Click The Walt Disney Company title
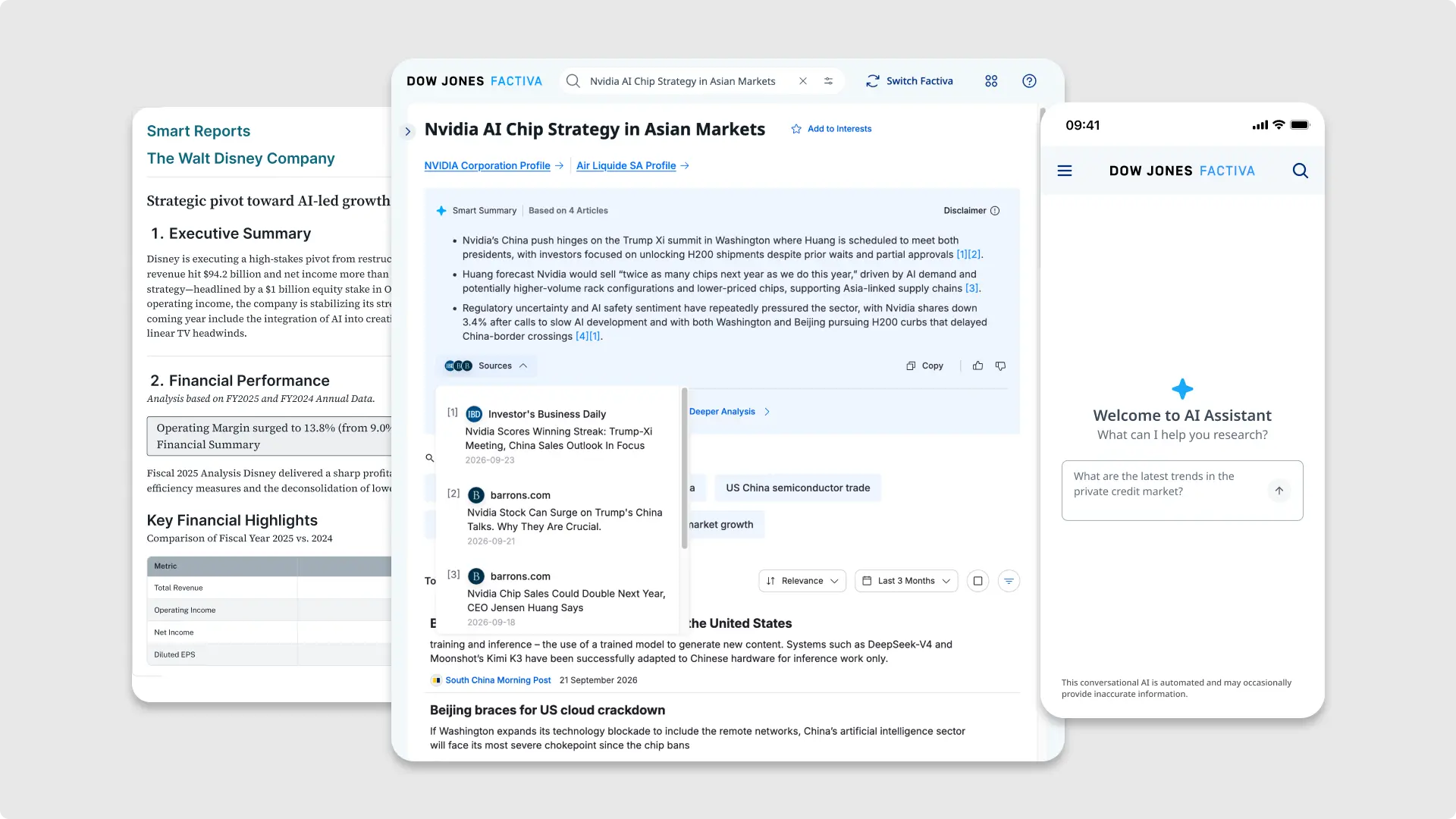Viewport: 1456px width, 819px height. pyautogui.click(x=240, y=158)
